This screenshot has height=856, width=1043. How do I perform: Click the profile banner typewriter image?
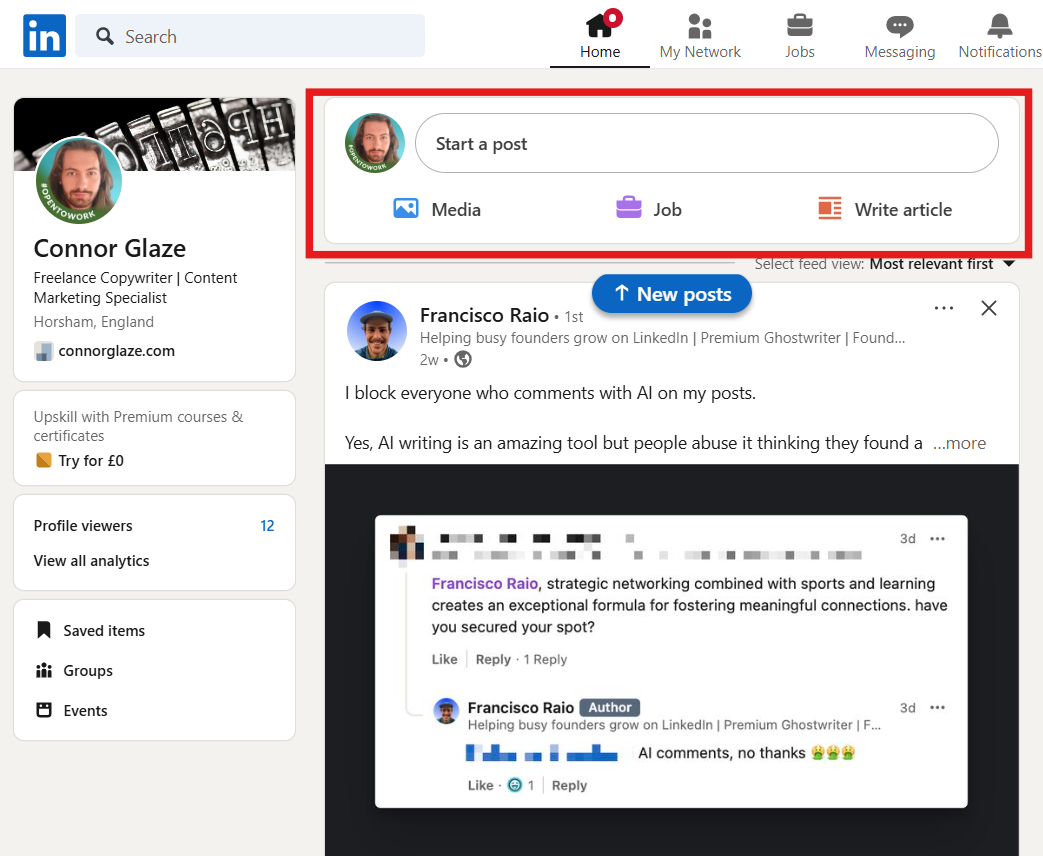pyautogui.click(x=154, y=134)
